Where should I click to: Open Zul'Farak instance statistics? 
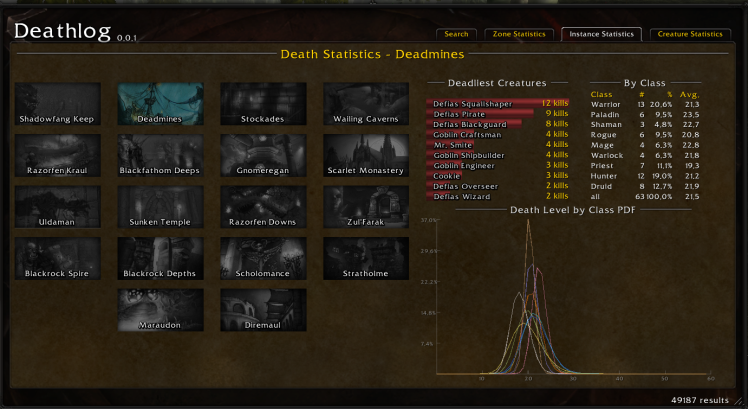click(x=366, y=207)
